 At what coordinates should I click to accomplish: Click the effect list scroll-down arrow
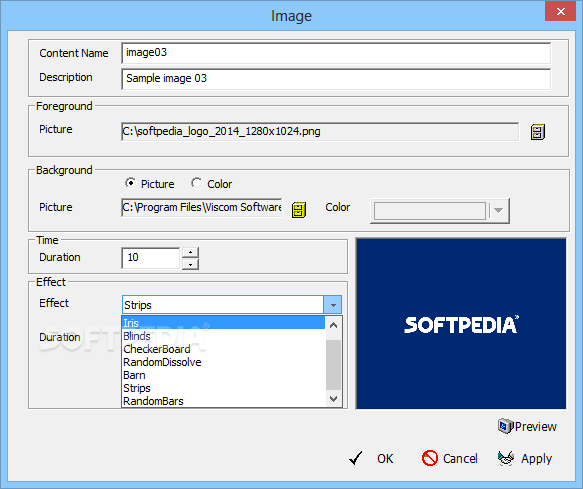coord(334,399)
